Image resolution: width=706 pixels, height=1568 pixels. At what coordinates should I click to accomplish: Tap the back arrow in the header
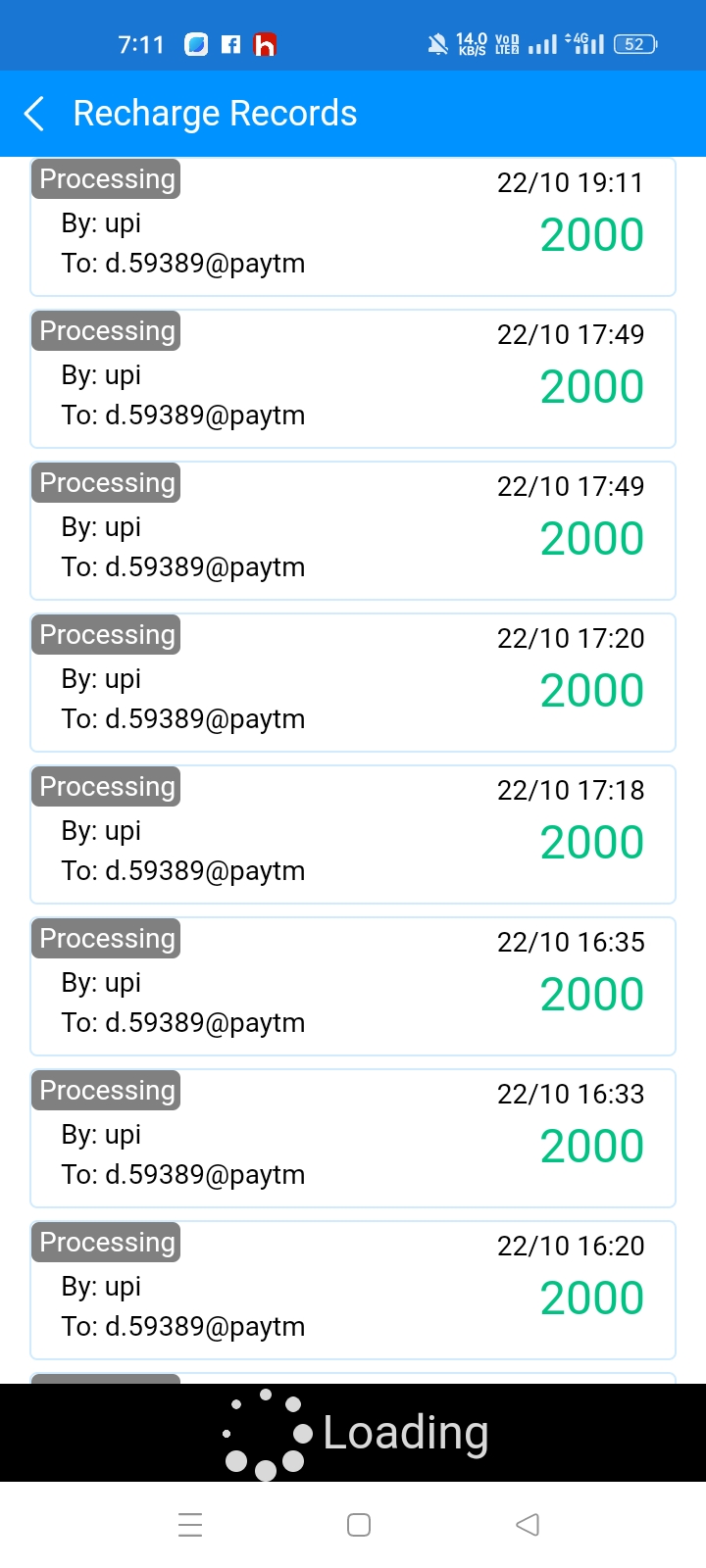(34, 114)
